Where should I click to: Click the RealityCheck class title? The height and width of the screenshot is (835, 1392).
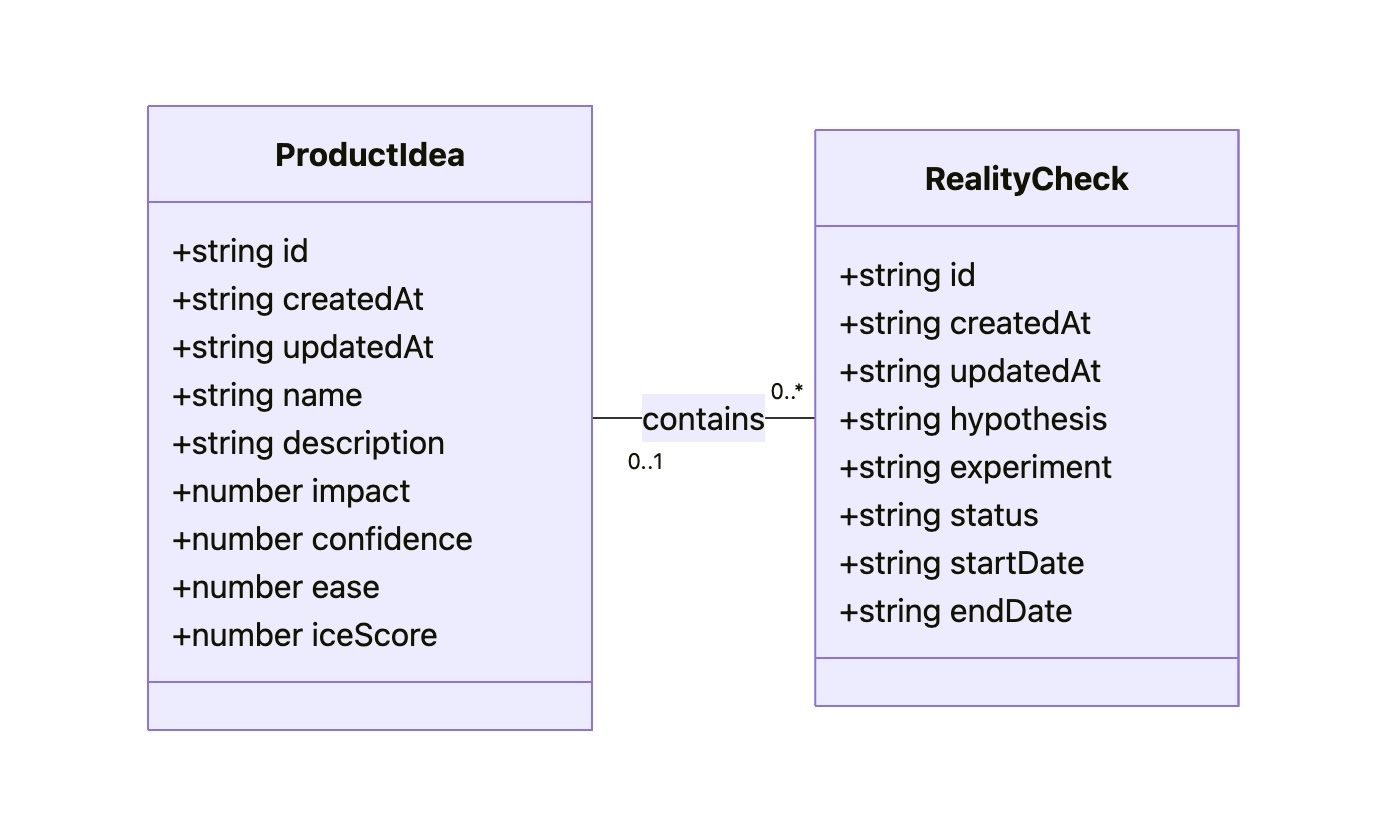pos(1026,180)
